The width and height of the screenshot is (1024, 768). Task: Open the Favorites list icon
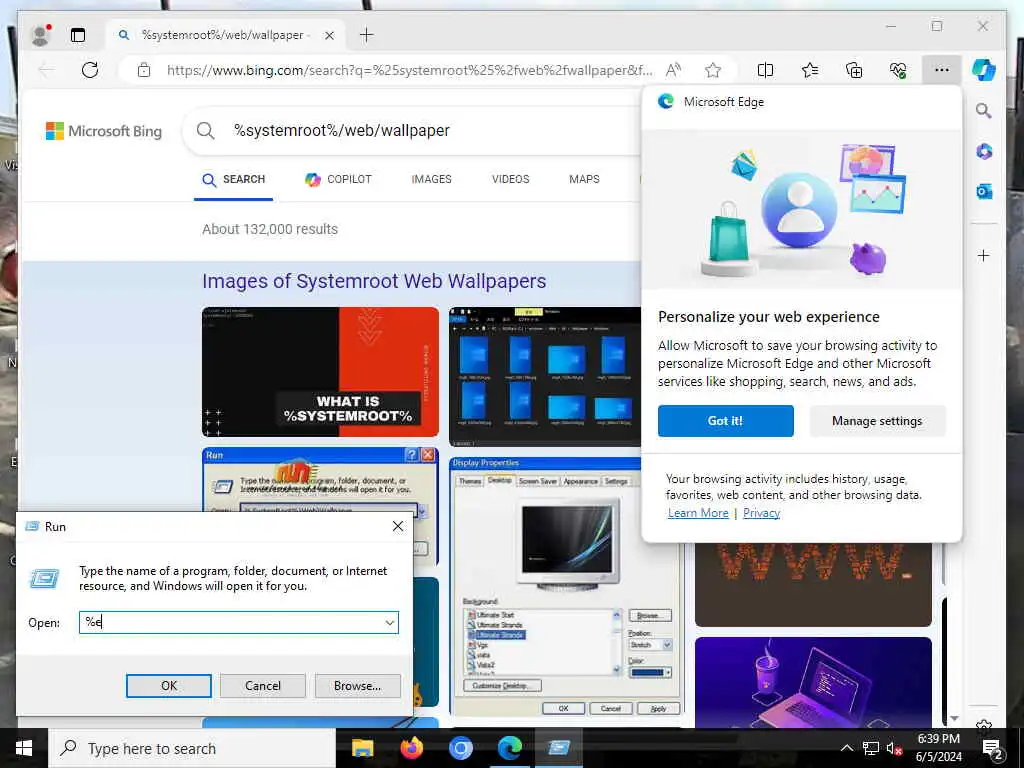[x=810, y=70]
